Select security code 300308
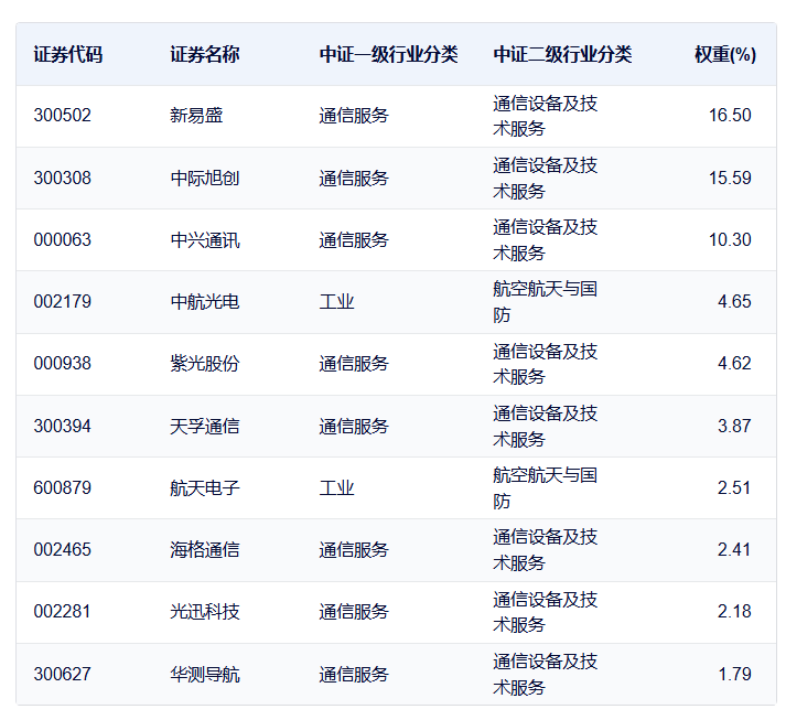786x720 pixels. [x=62, y=178]
